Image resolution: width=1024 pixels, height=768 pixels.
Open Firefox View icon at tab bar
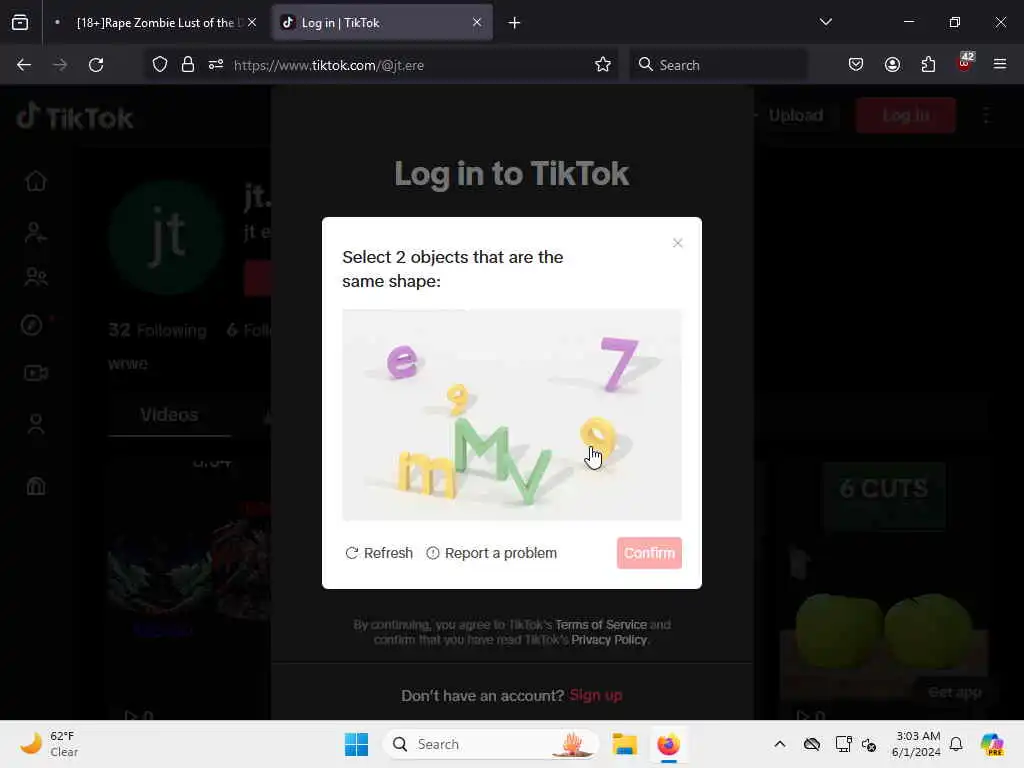20,23
